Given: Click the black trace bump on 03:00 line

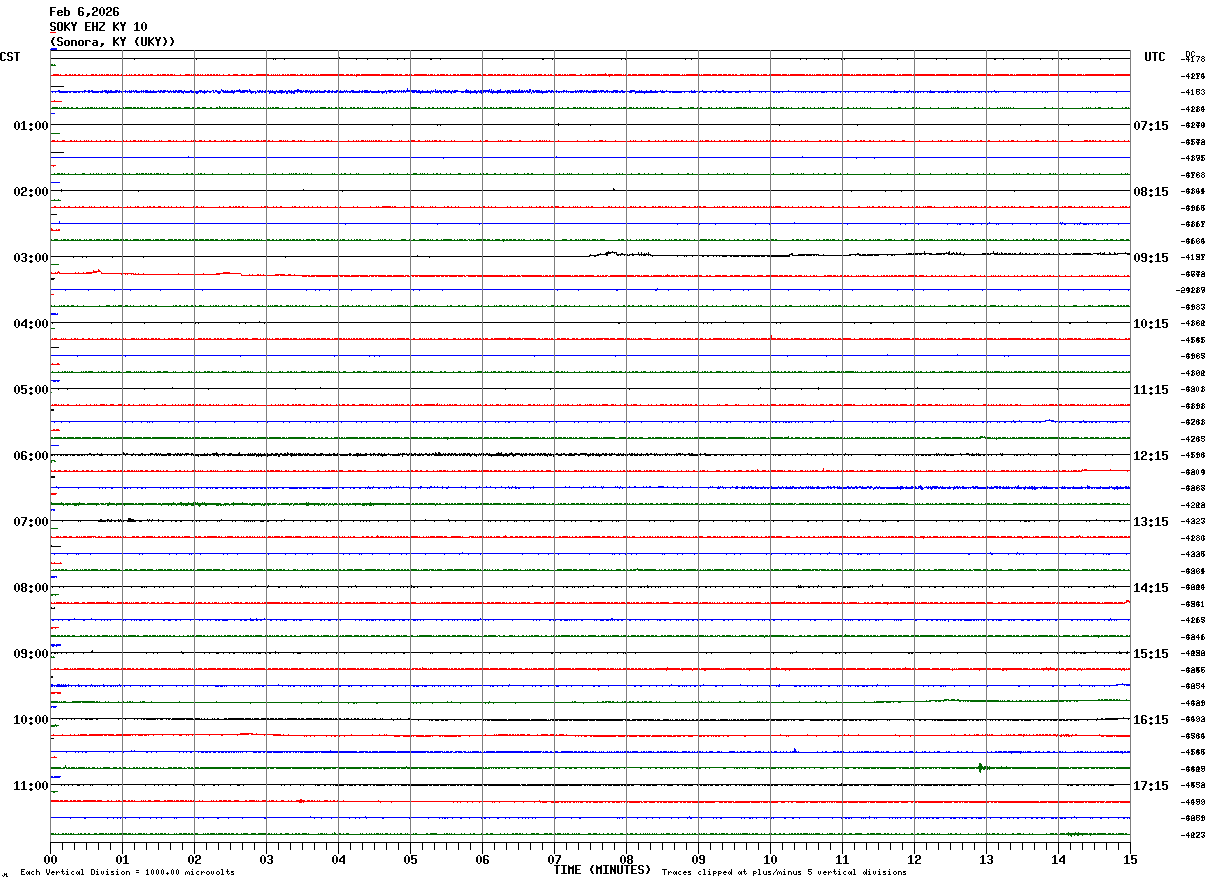Looking at the screenshot, I should (610, 254).
